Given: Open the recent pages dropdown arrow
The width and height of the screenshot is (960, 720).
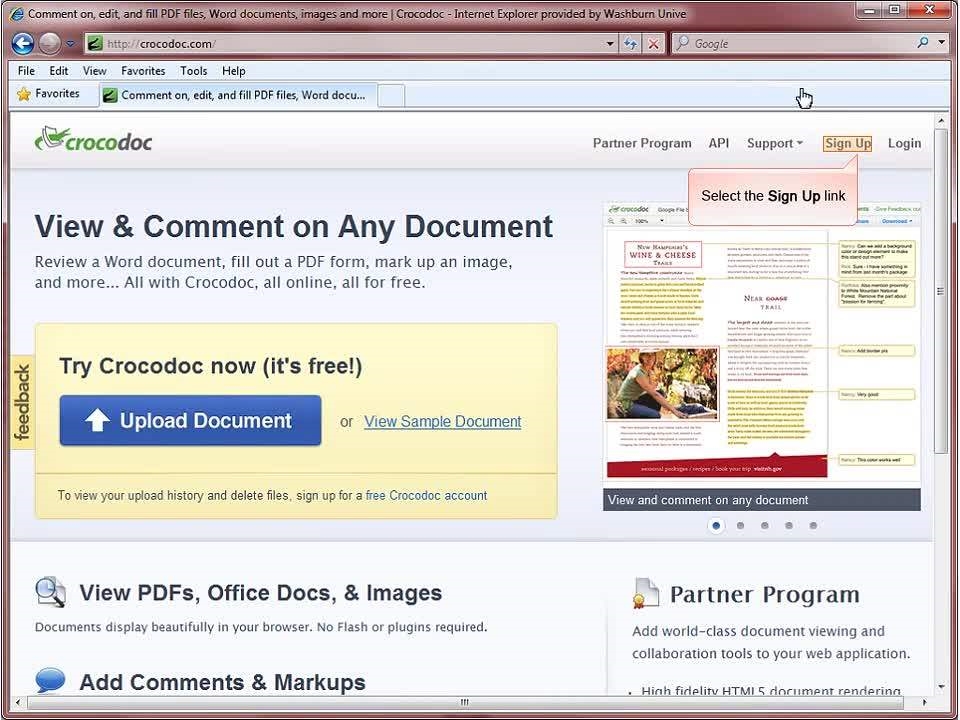Looking at the screenshot, I should (70, 43).
